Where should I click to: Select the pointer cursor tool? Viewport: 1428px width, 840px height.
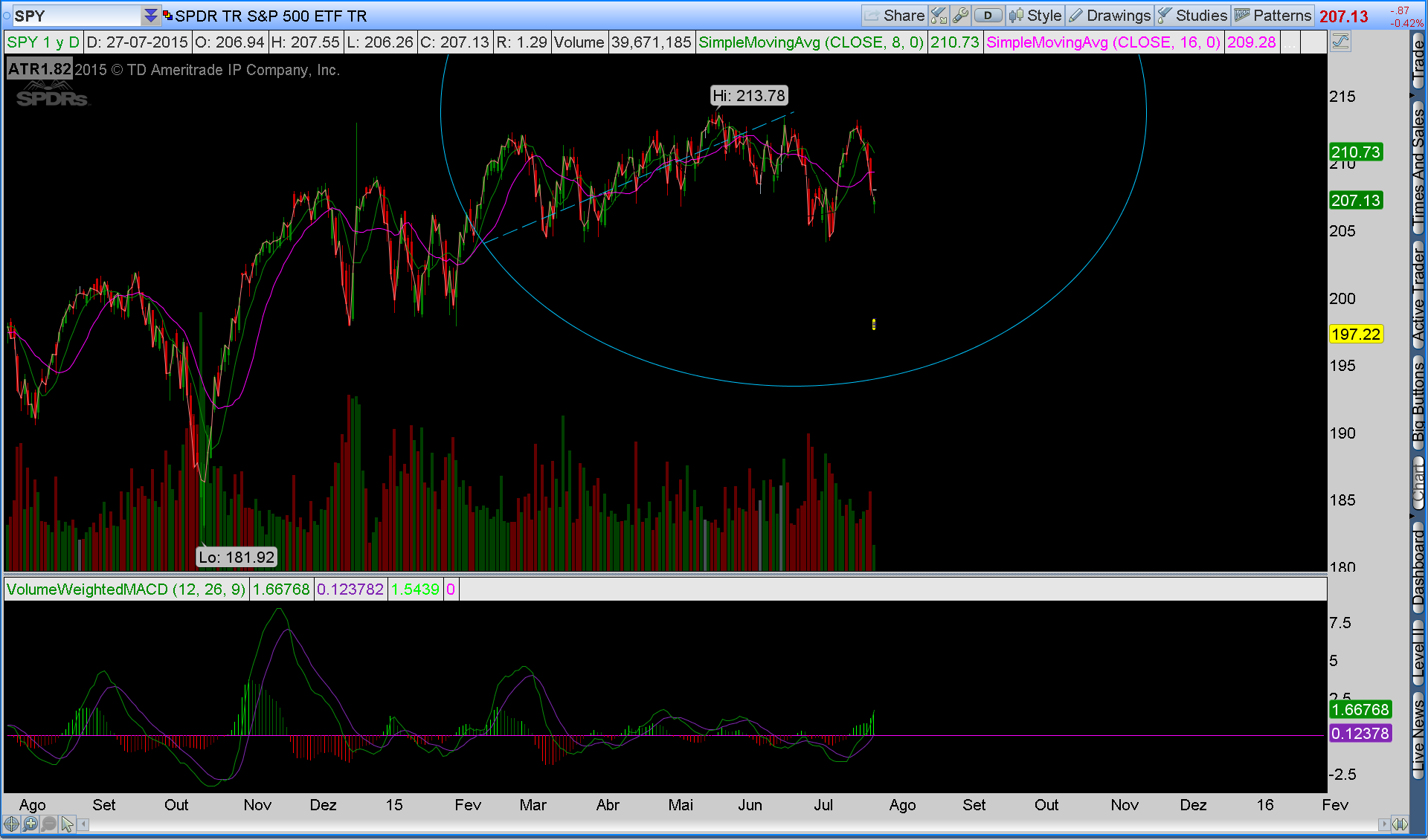tap(67, 824)
